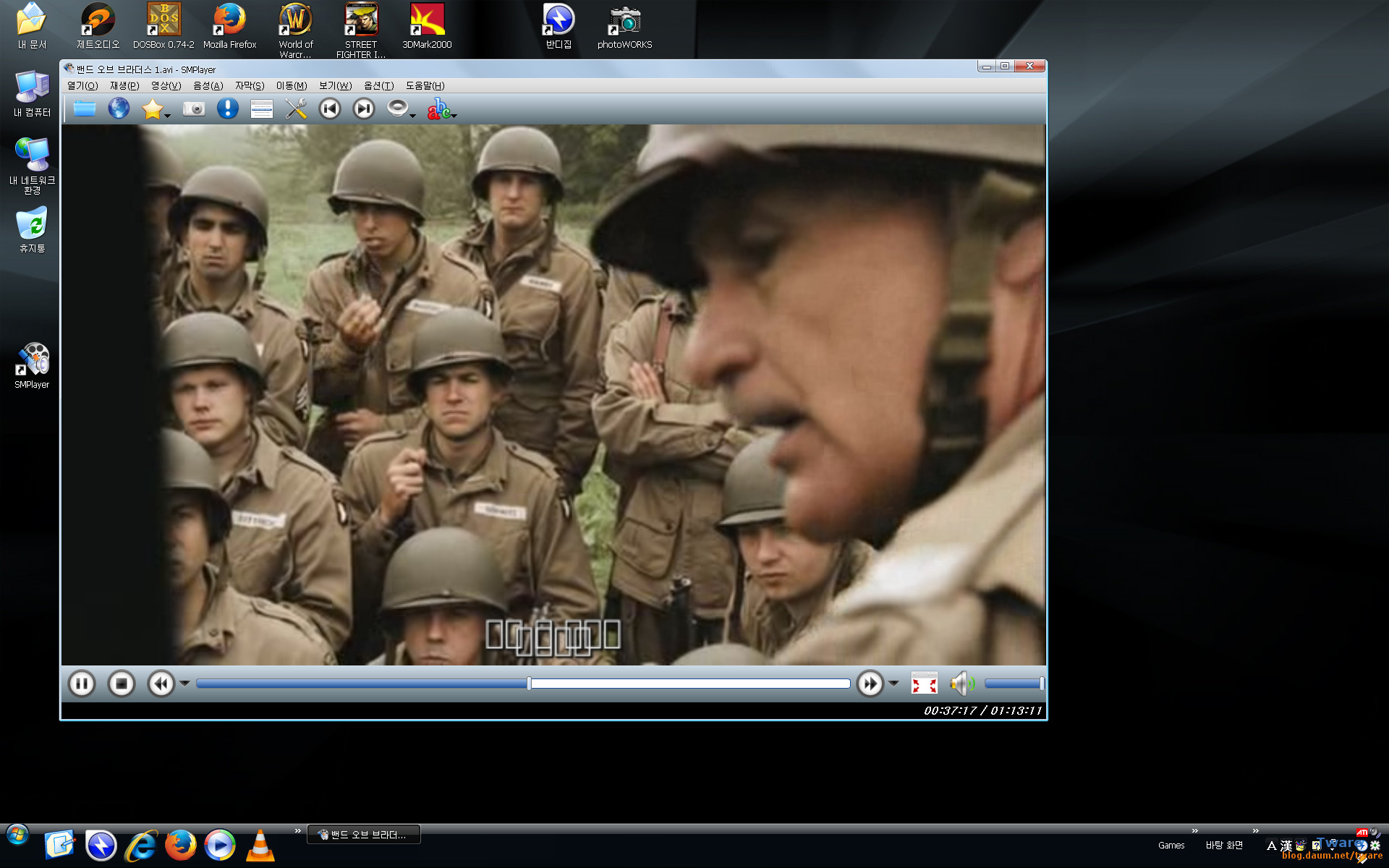This screenshot has height=868, width=1389.
Task: Click the volume slider
Action: pos(1014,684)
